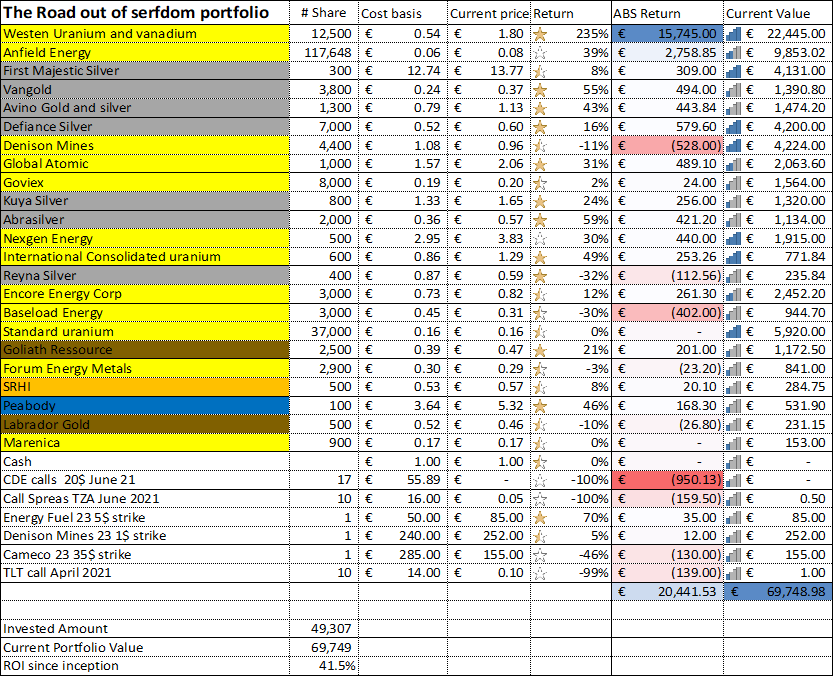This screenshot has height=677, width=834.
Task: Click the bar icon in the Reyna Silver row
Action: pyautogui.click(x=733, y=276)
